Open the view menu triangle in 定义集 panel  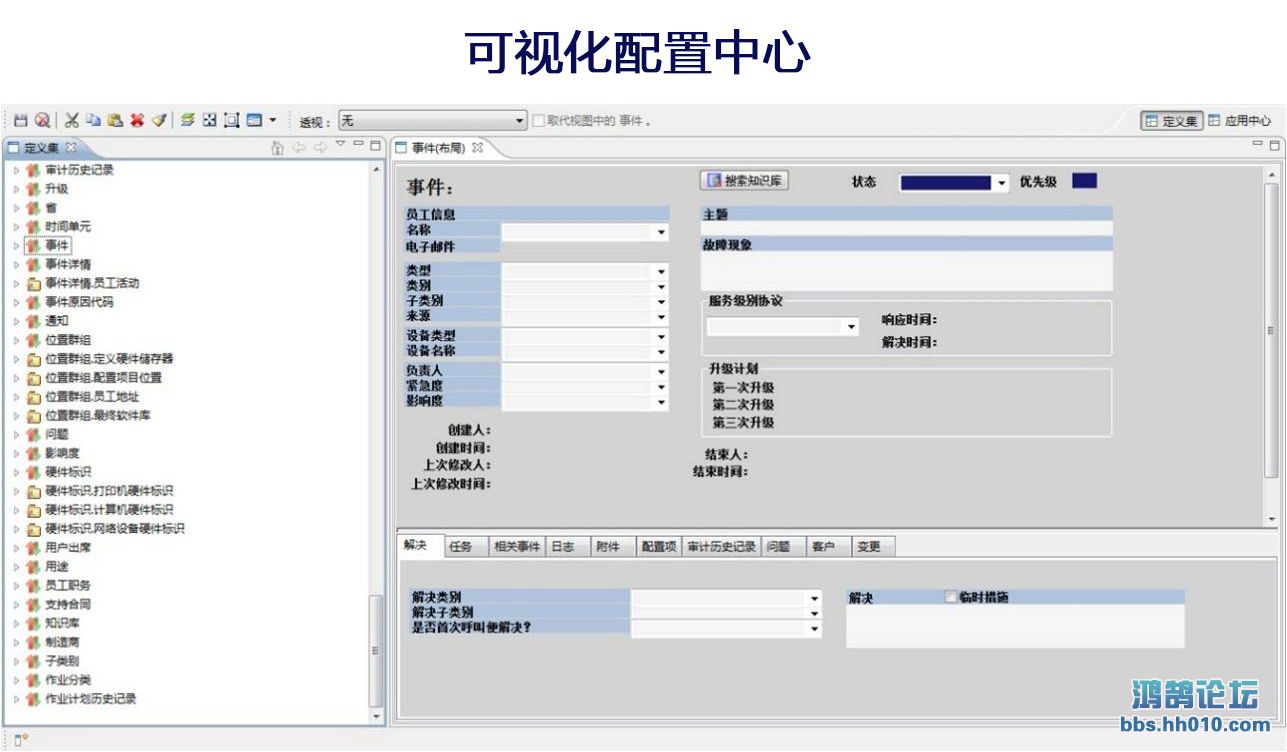pyautogui.click(x=340, y=144)
